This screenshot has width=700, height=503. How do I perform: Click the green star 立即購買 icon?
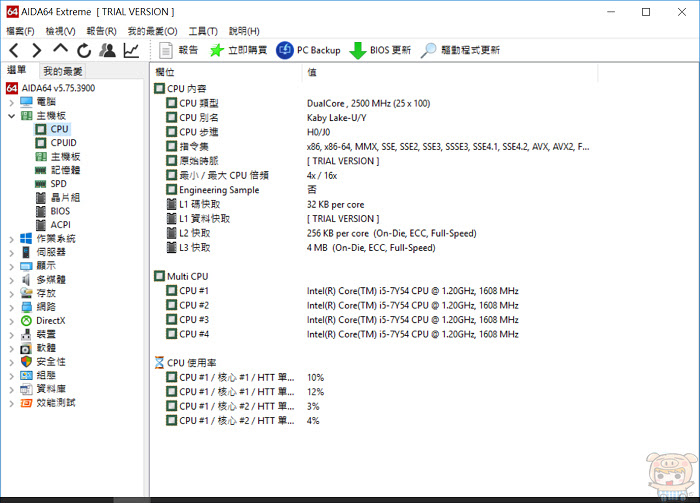click(x=217, y=50)
